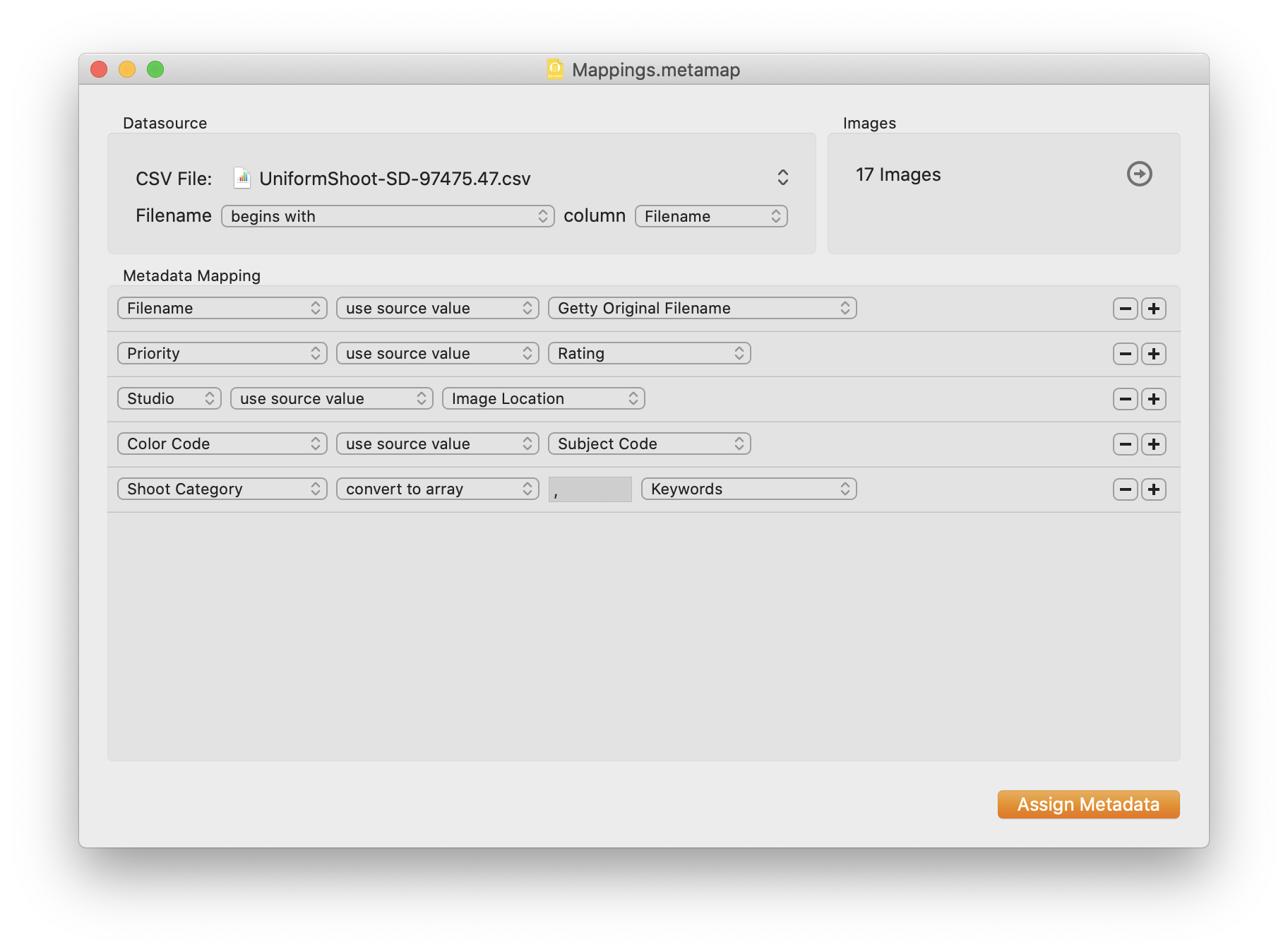Click the arrow icon beside 17 Images
1288x952 pixels.
1139,174
